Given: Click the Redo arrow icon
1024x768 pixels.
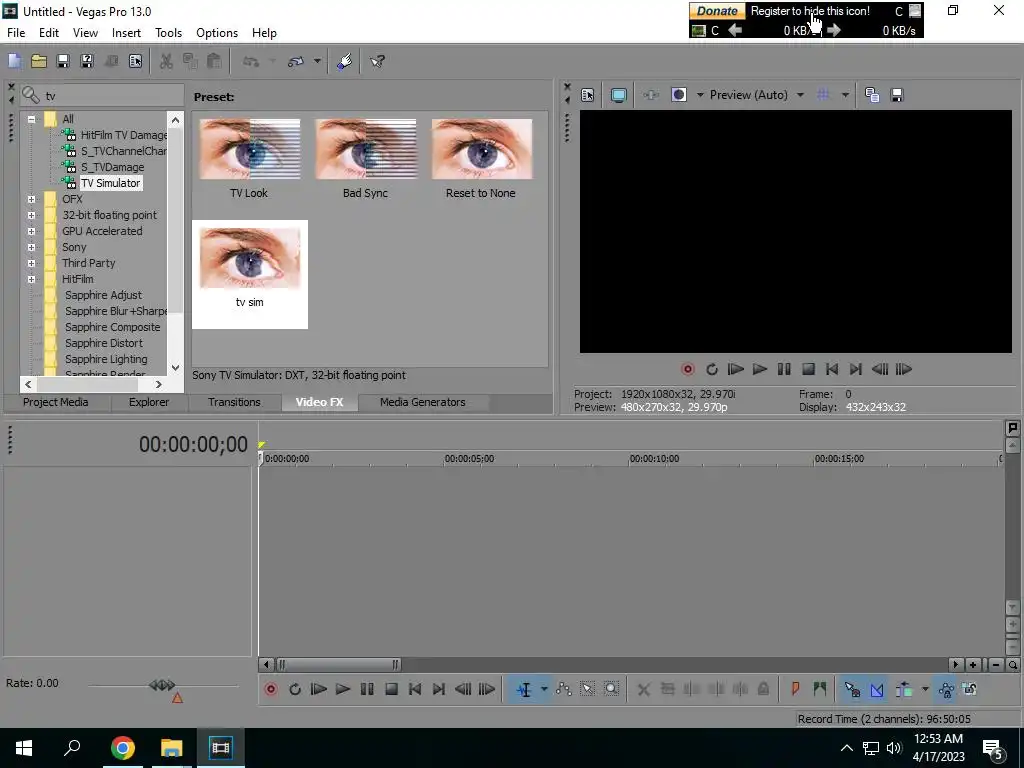Looking at the screenshot, I should [296, 61].
